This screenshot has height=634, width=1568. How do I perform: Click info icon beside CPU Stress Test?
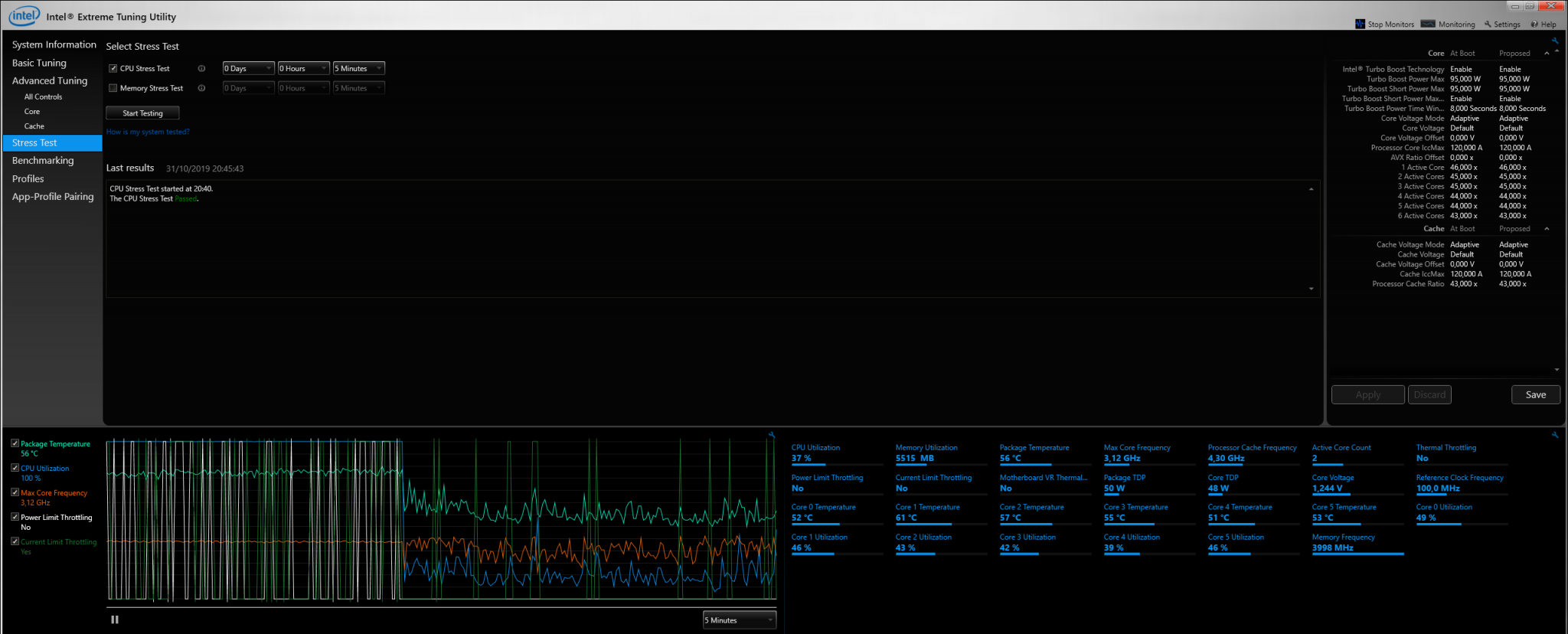point(201,68)
